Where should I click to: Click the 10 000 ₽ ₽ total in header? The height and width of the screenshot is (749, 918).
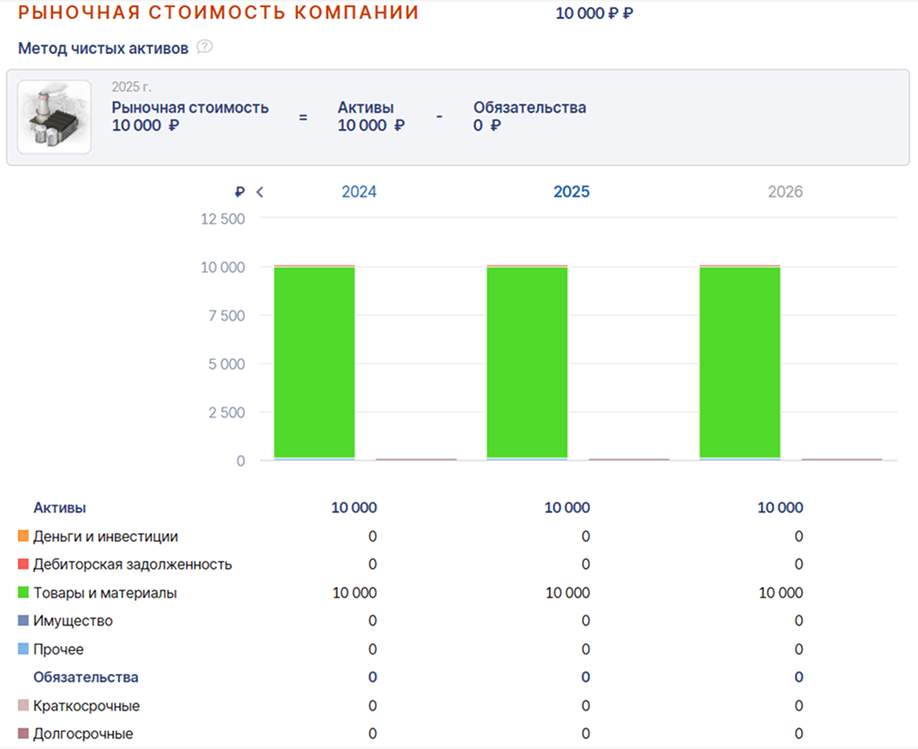(x=594, y=13)
